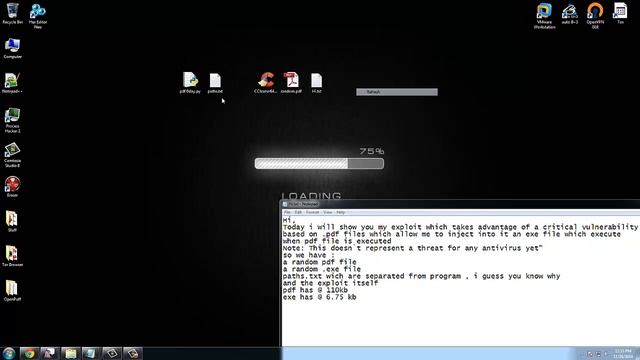Open the Windows Start menu
The height and width of the screenshot is (360, 640).
coord(9,353)
